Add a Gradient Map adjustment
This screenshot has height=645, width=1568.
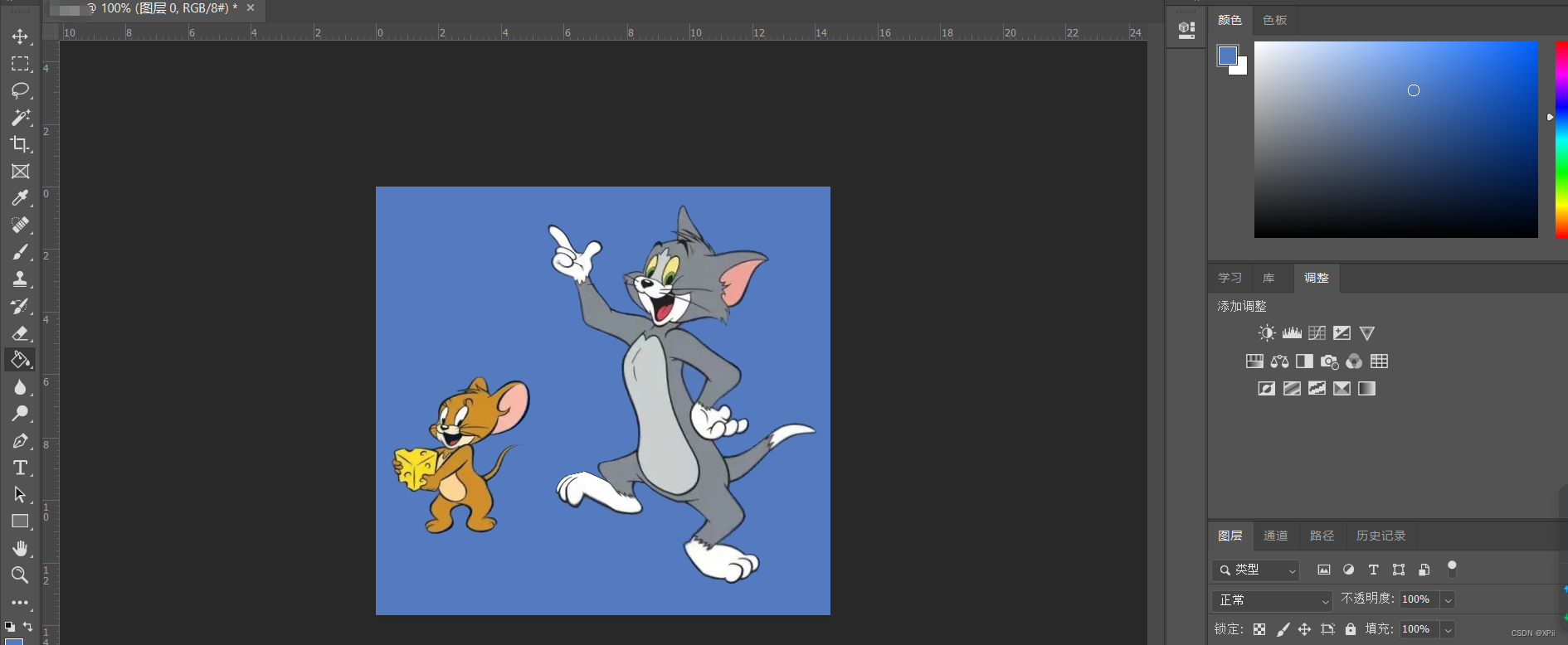[x=1366, y=389]
